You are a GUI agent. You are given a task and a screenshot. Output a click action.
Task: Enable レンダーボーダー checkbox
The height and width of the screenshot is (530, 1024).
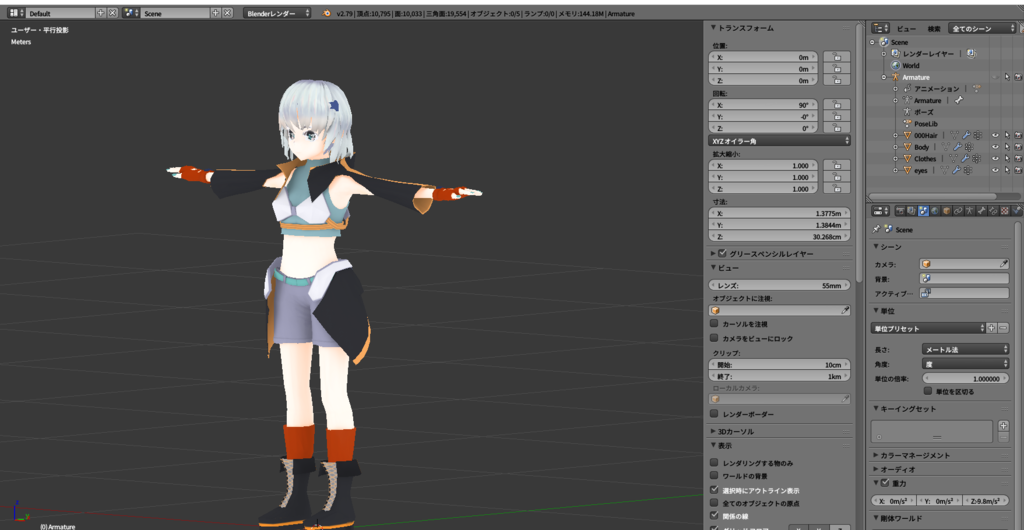pos(714,414)
